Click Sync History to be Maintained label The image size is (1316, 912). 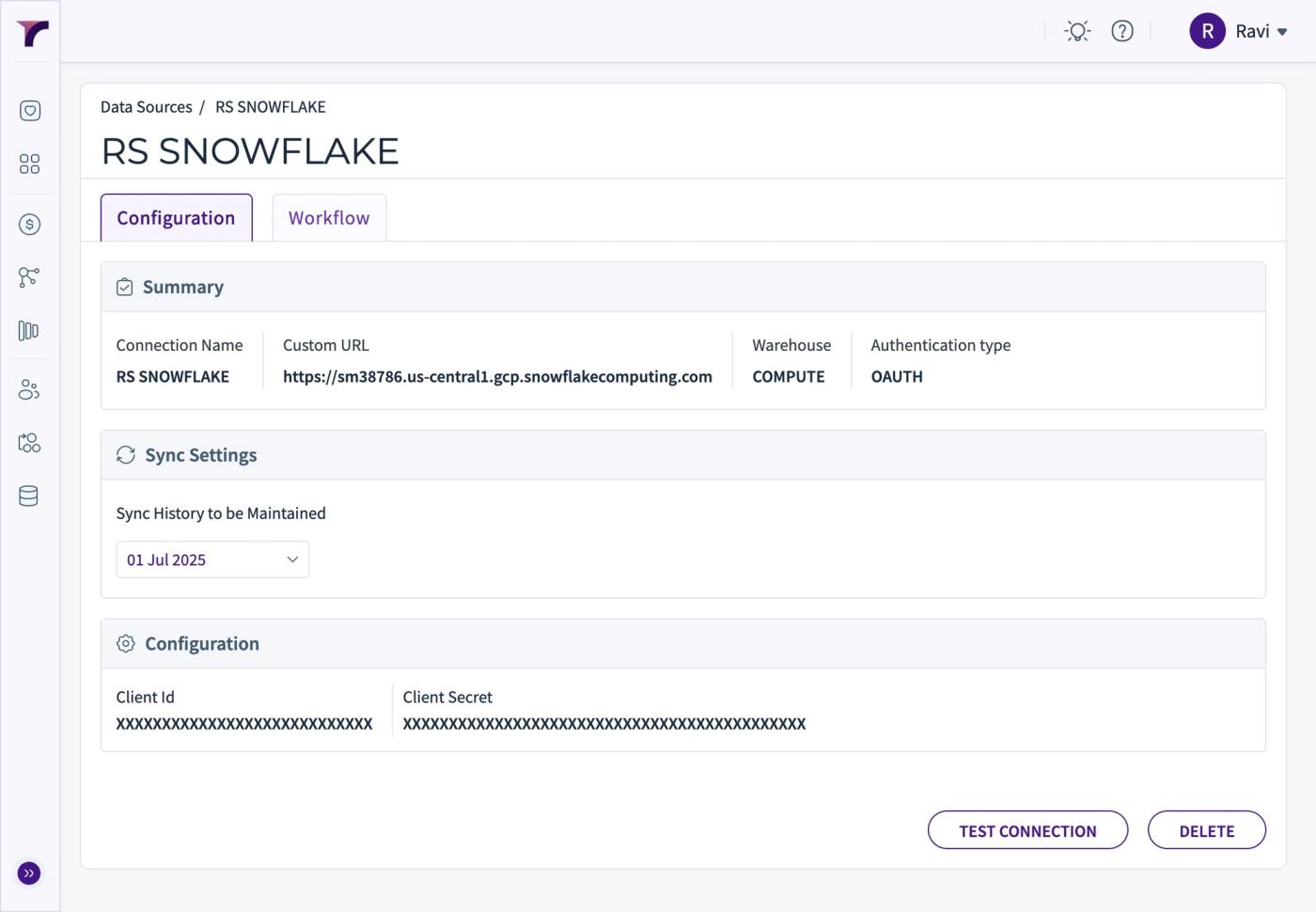click(221, 513)
